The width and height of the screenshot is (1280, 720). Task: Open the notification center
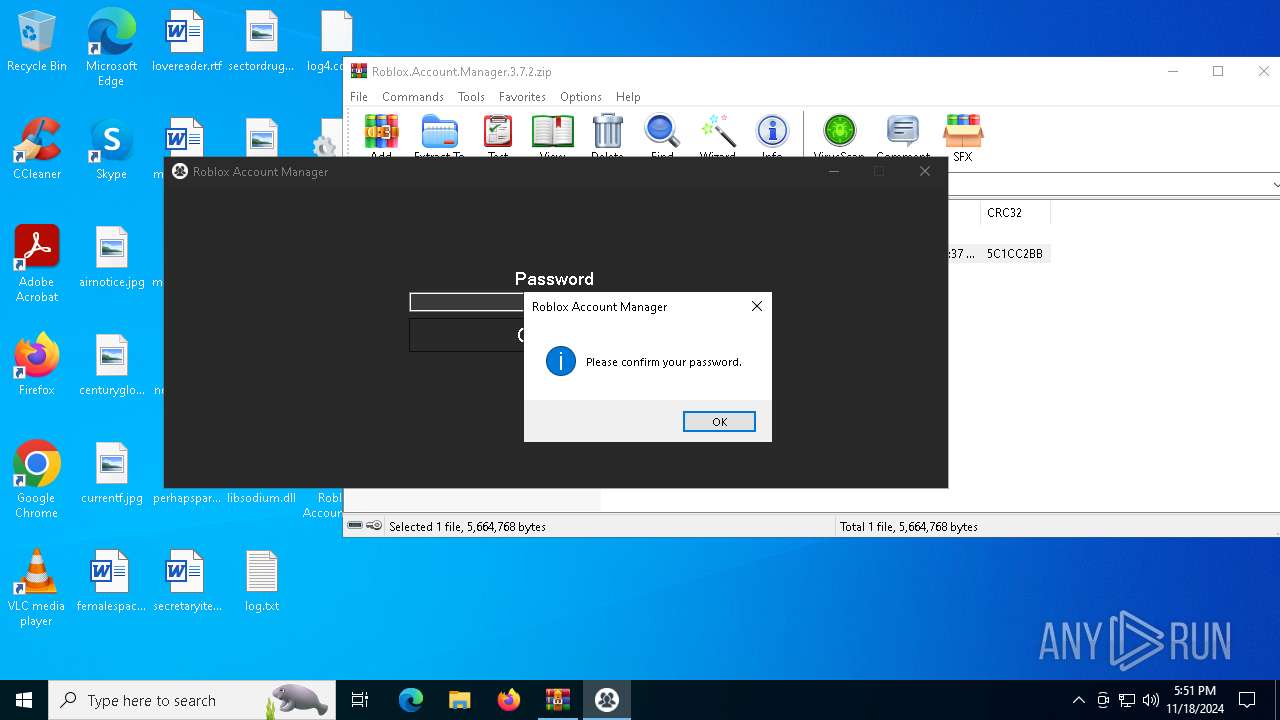pyautogui.click(x=1247, y=700)
